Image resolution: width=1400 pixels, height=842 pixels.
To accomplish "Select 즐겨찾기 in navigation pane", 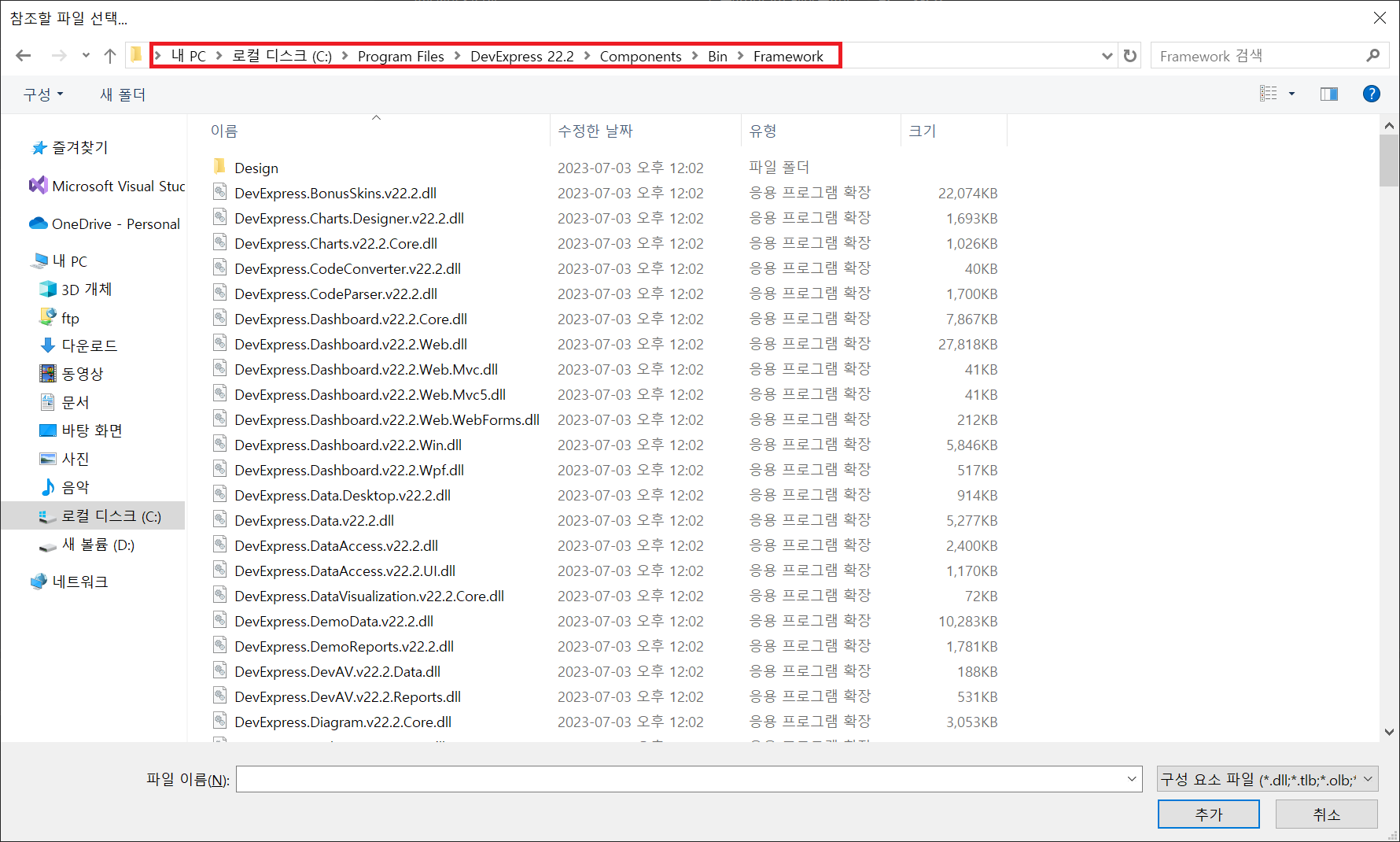I will [70, 148].
